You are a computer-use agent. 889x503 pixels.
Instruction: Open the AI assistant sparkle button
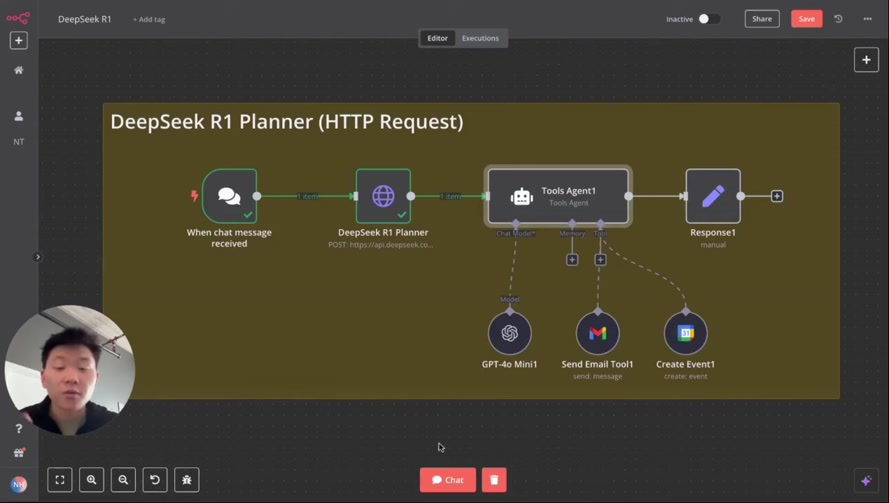point(866,481)
